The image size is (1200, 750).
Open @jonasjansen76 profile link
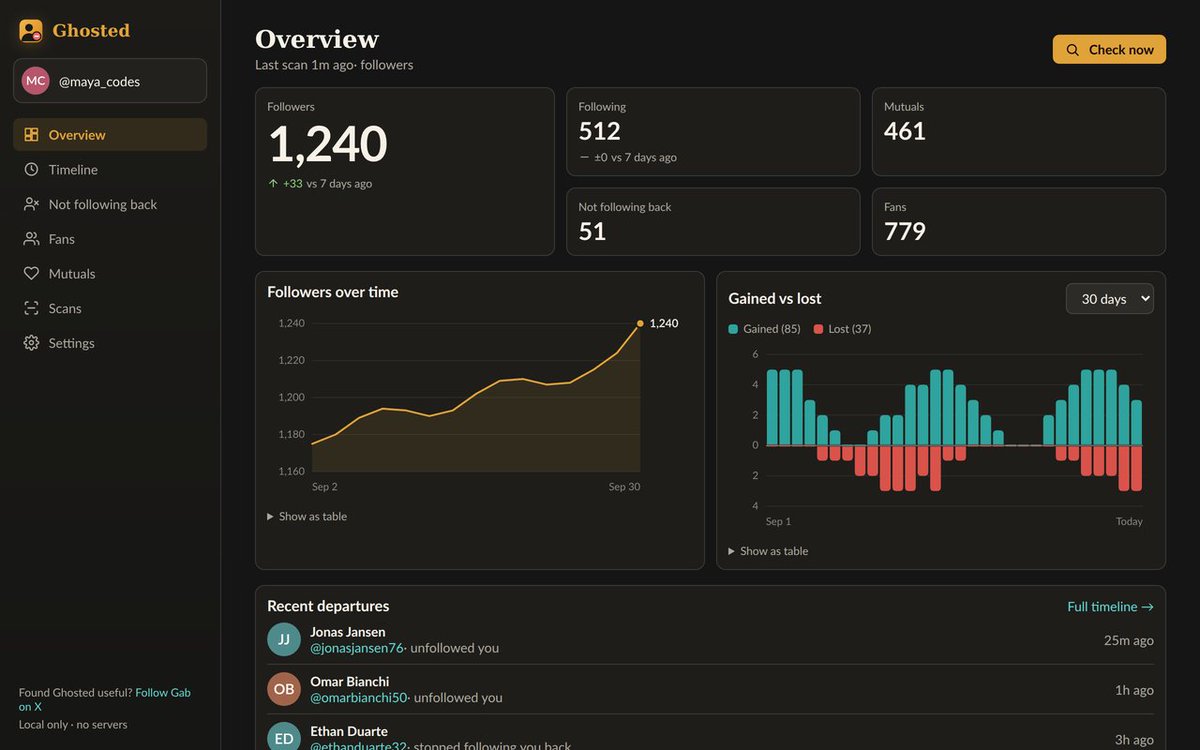click(x=357, y=648)
